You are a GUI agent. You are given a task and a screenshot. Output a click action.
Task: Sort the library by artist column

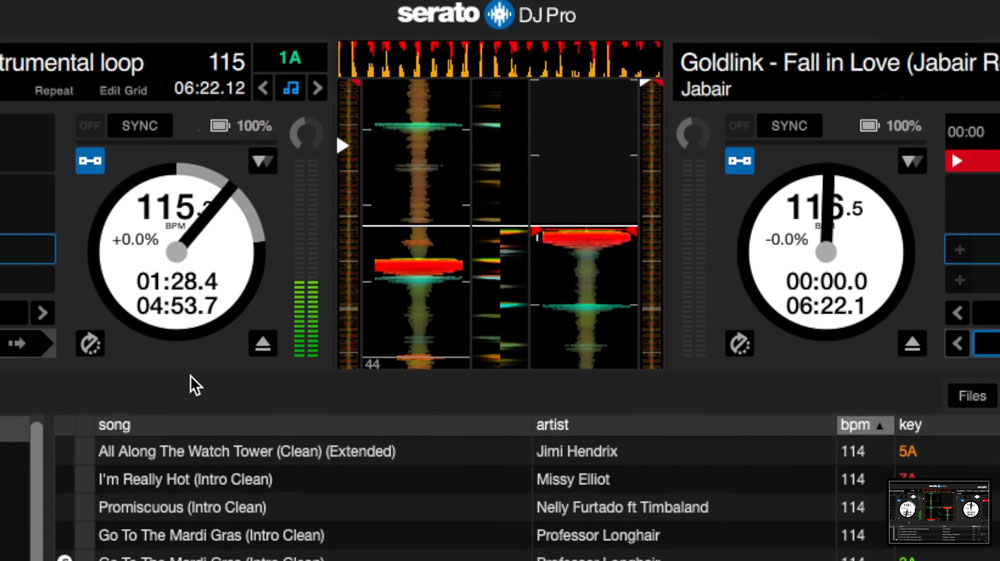[684, 425]
